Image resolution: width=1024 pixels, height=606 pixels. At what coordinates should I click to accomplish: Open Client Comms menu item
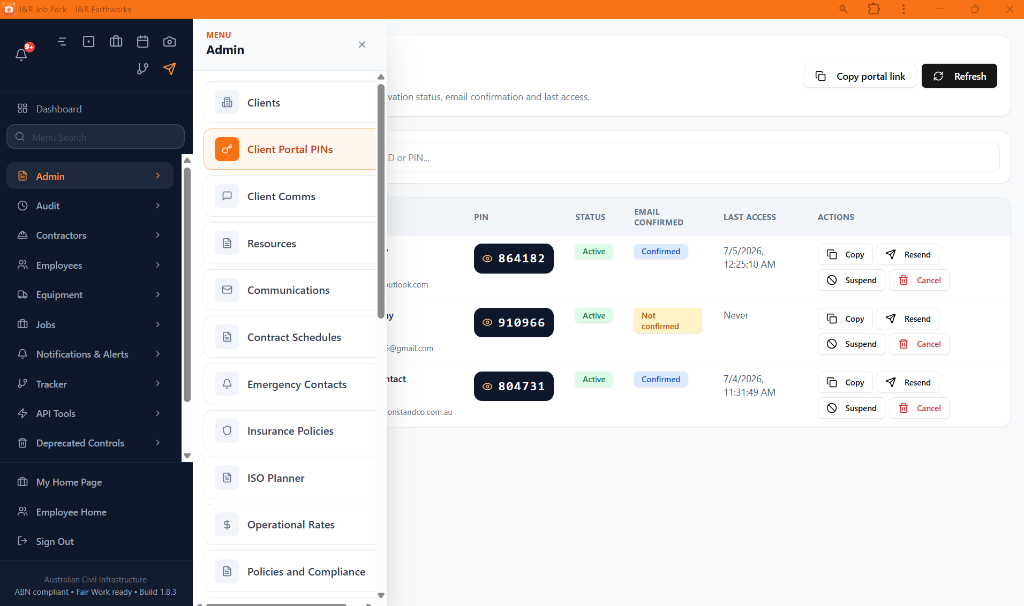point(290,196)
